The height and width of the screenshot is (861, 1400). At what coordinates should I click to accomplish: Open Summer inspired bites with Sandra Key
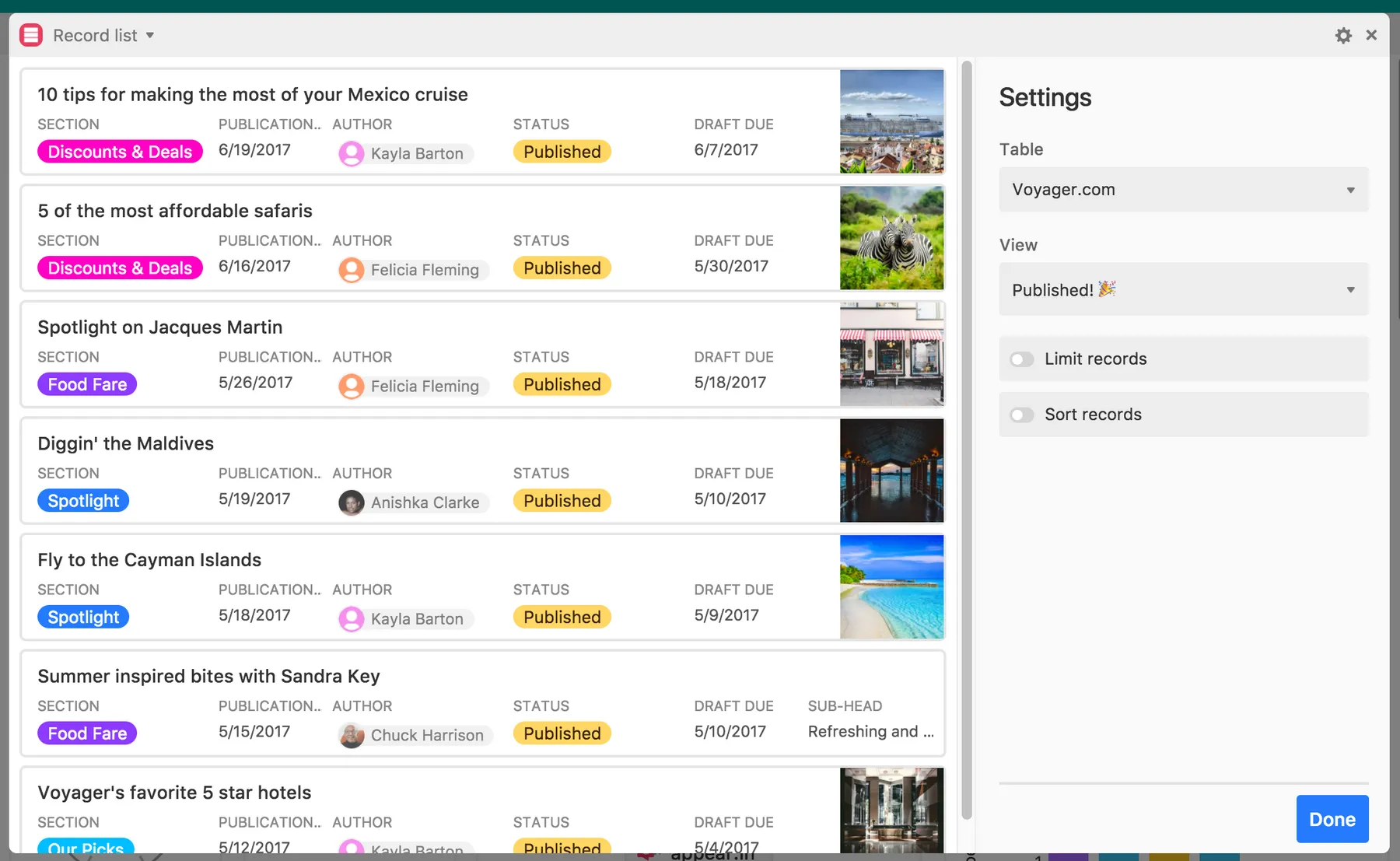pos(208,676)
